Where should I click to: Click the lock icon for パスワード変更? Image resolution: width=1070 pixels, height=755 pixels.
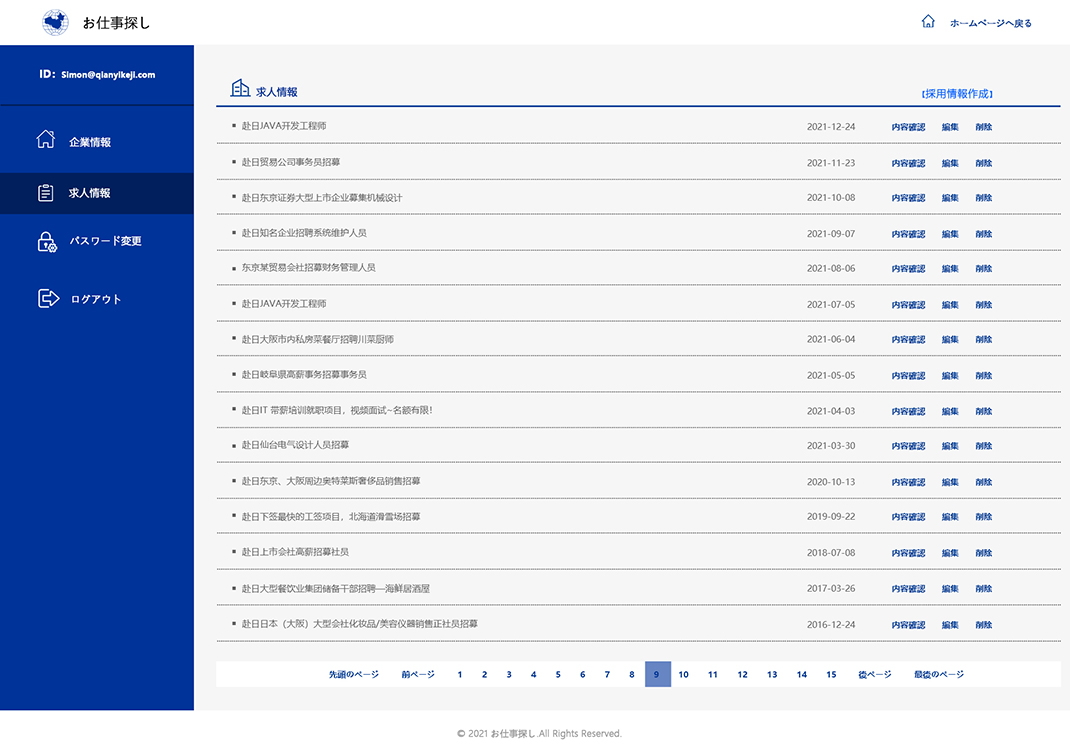(x=46, y=242)
